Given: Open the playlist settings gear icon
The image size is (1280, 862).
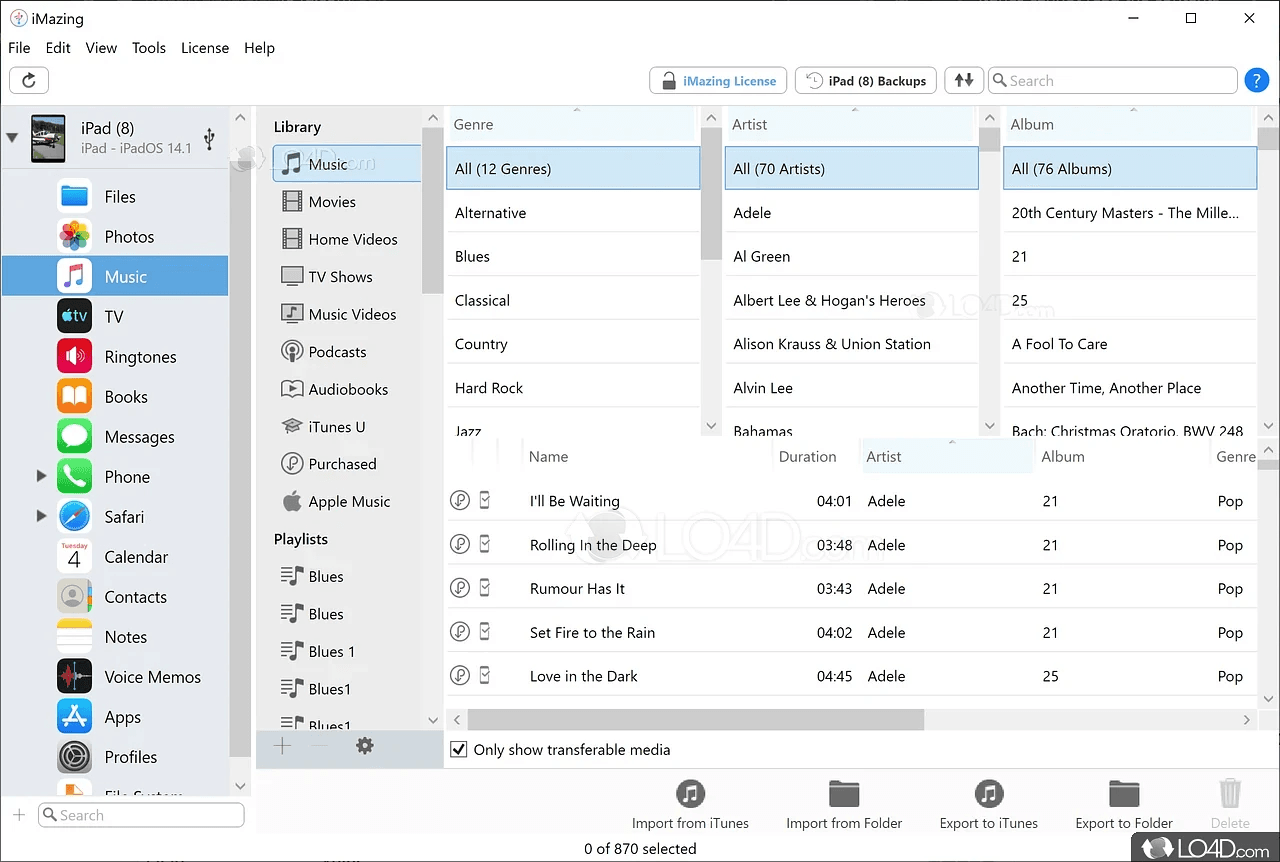Looking at the screenshot, I should (365, 746).
